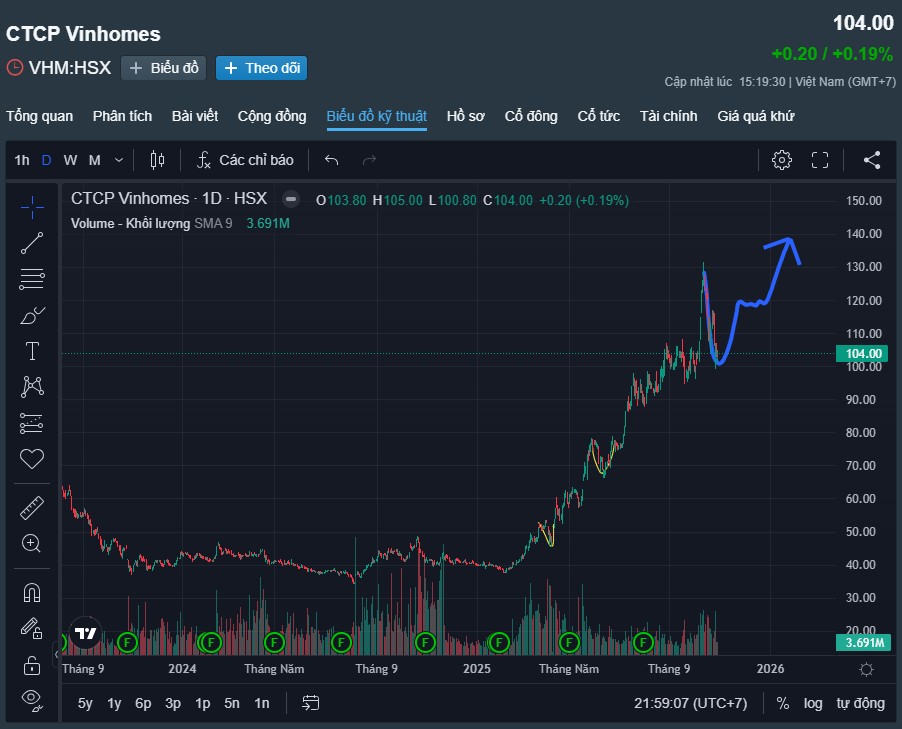Open the Cổ đông tab
The width and height of the screenshot is (902, 729).
531,116
